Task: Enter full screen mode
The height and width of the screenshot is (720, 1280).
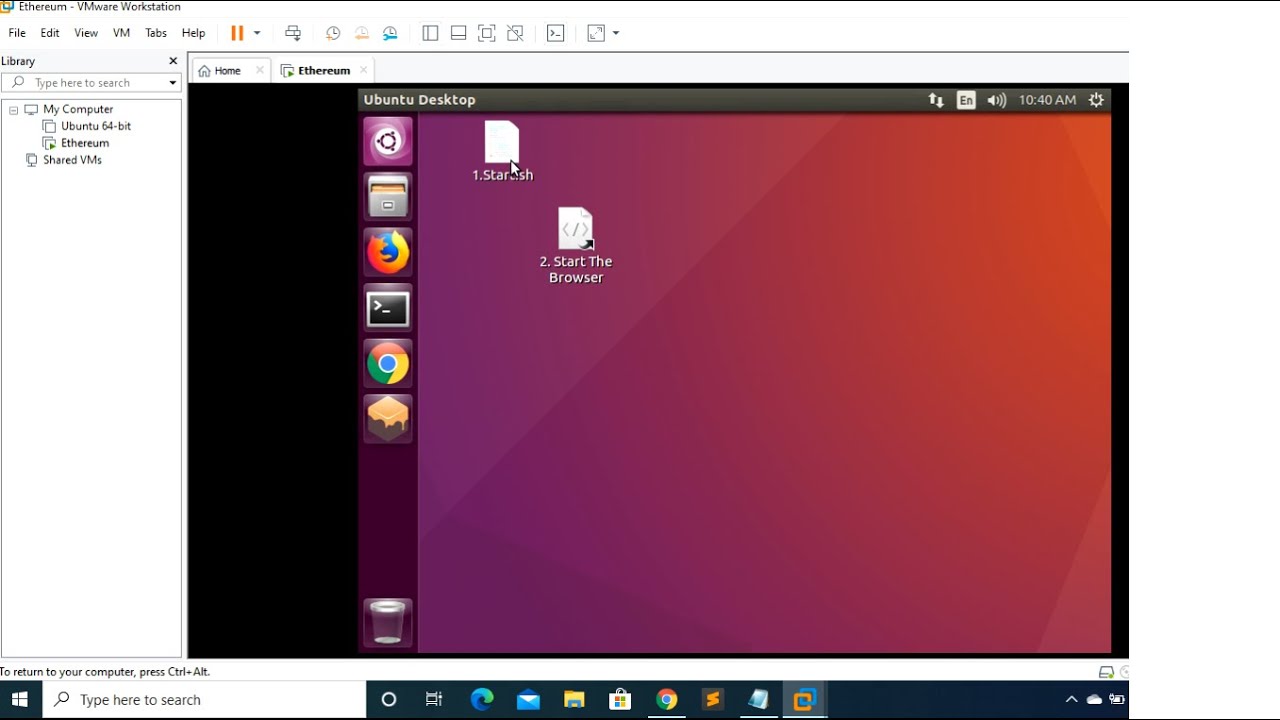Action: click(x=487, y=33)
